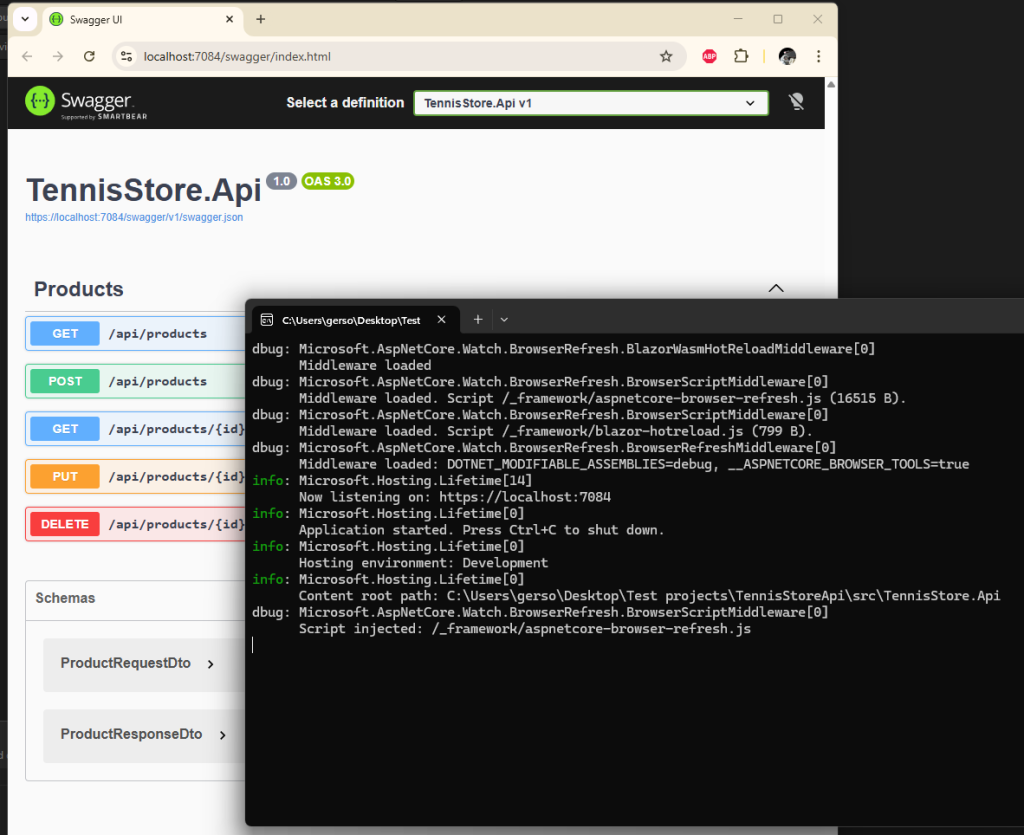Expand GET /api/products operation
The width and height of the screenshot is (1024, 835).
(x=135, y=334)
